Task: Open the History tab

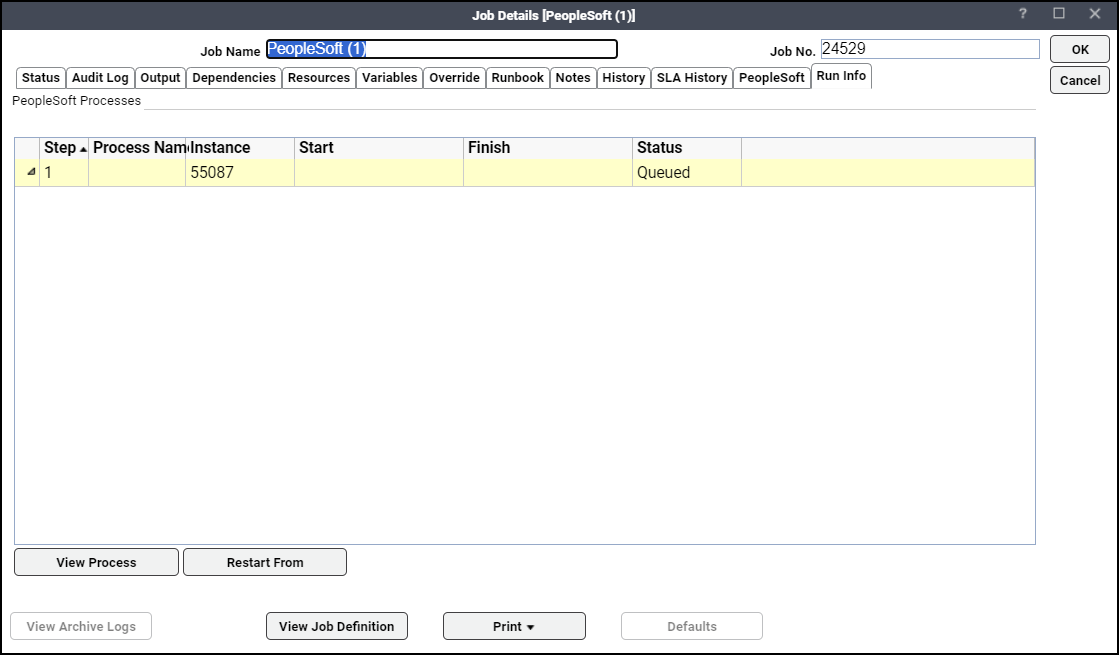Action: click(x=624, y=78)
